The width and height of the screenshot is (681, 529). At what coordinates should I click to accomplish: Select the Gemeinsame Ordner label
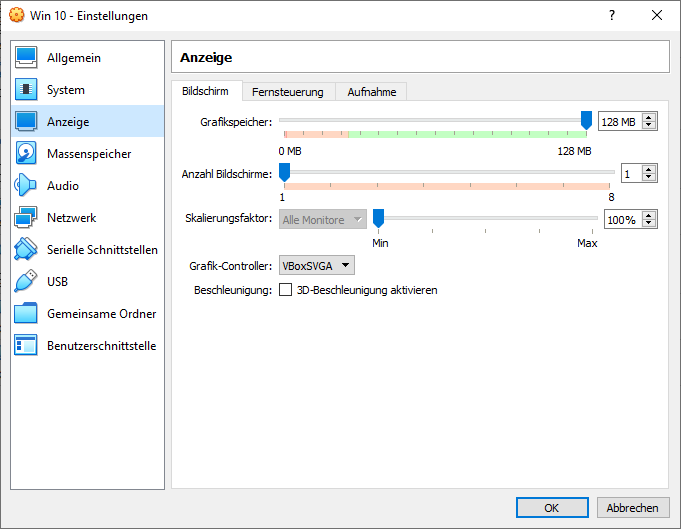coord(101,314)
